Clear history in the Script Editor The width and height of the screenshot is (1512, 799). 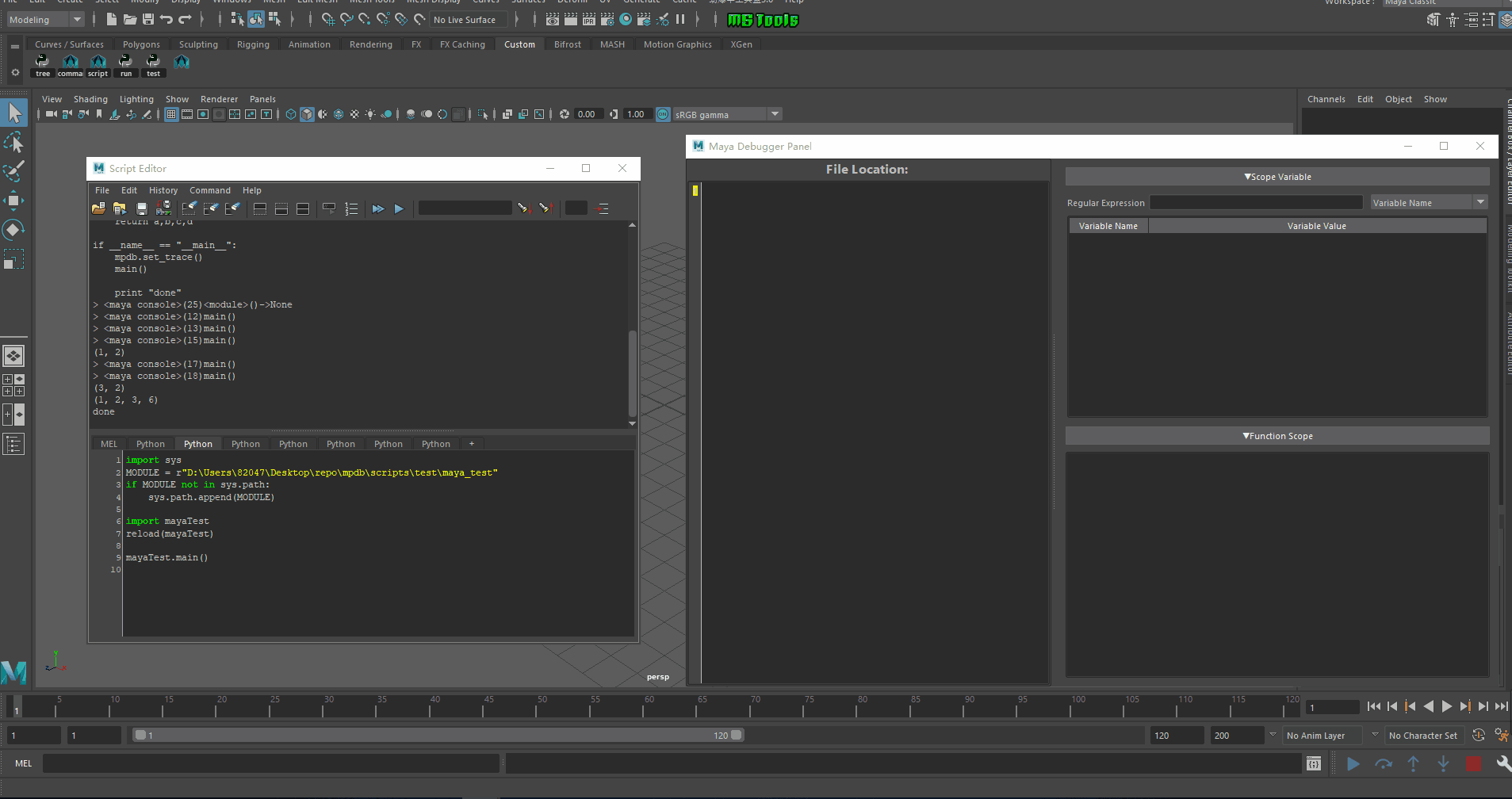[189, 208]
